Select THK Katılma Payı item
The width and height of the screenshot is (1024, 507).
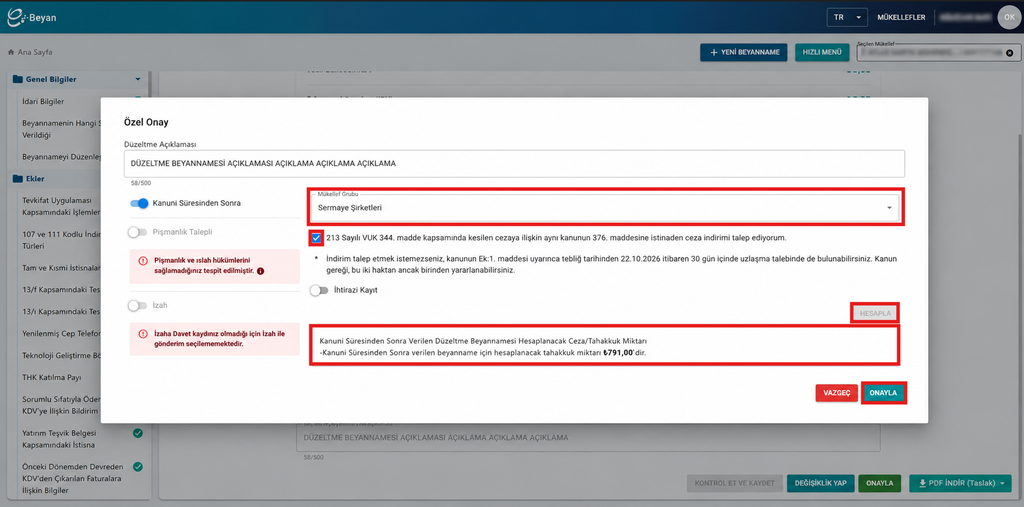click(x=52, y=377)
